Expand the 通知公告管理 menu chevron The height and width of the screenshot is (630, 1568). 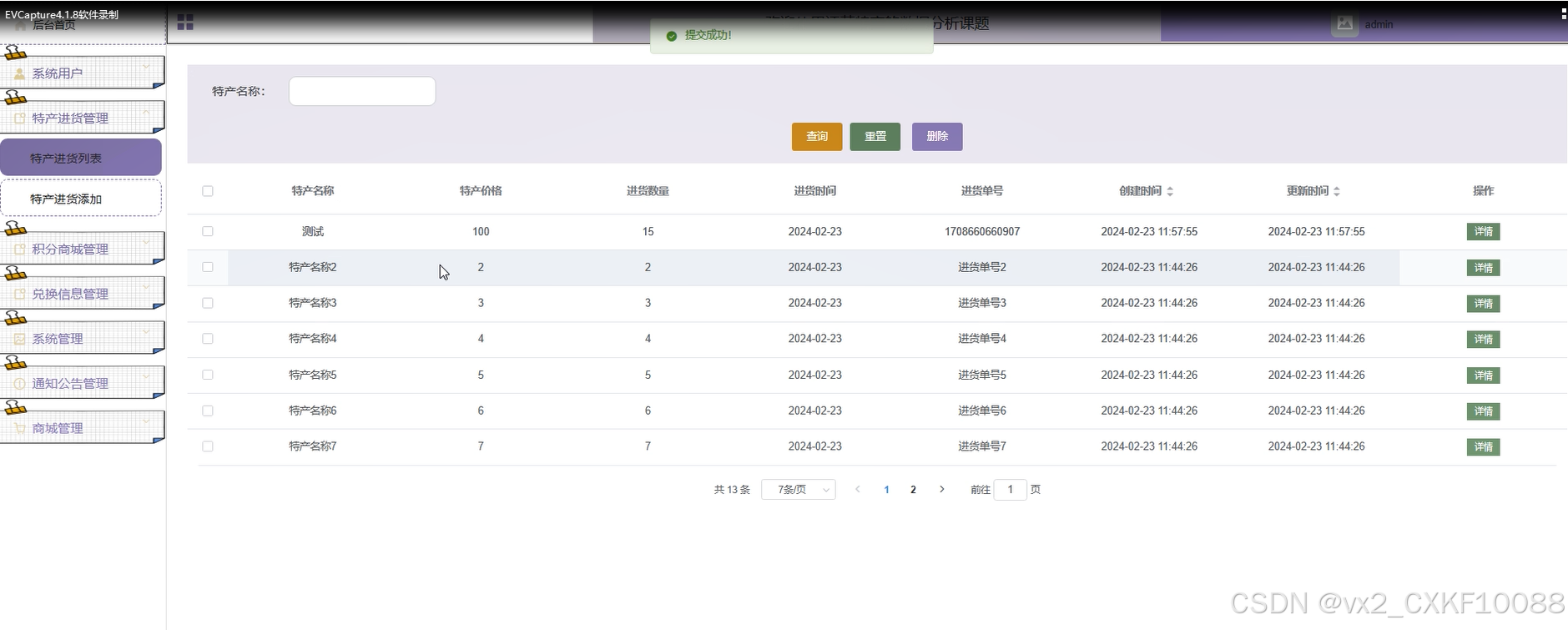[146, 376]
